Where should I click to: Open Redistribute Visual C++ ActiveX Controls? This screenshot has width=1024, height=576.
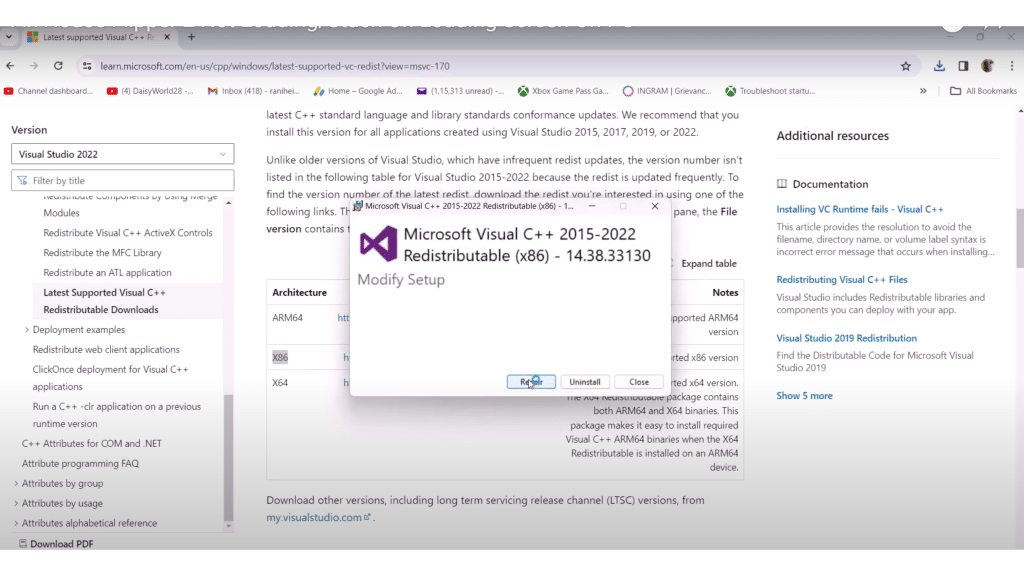[x=128, y=232]
